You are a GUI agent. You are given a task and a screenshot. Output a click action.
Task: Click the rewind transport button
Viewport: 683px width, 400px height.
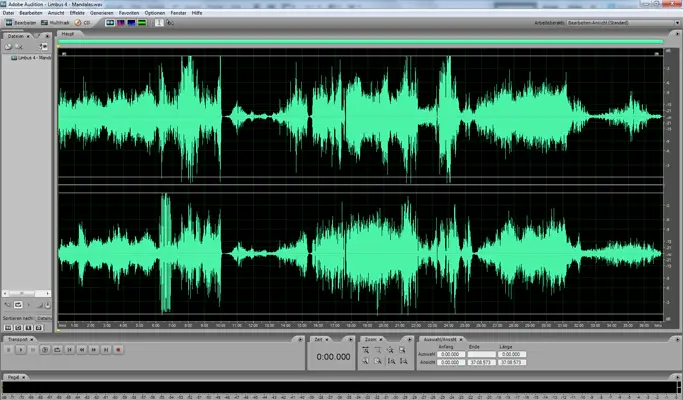click(81, 349)
